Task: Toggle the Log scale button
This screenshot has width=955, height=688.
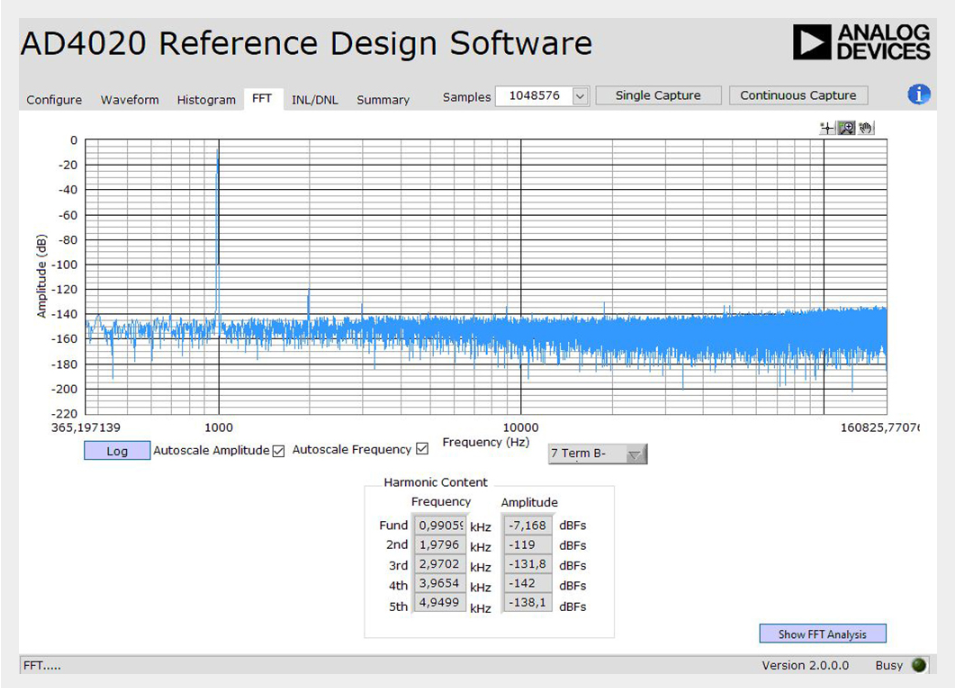Action: (117, 451)
